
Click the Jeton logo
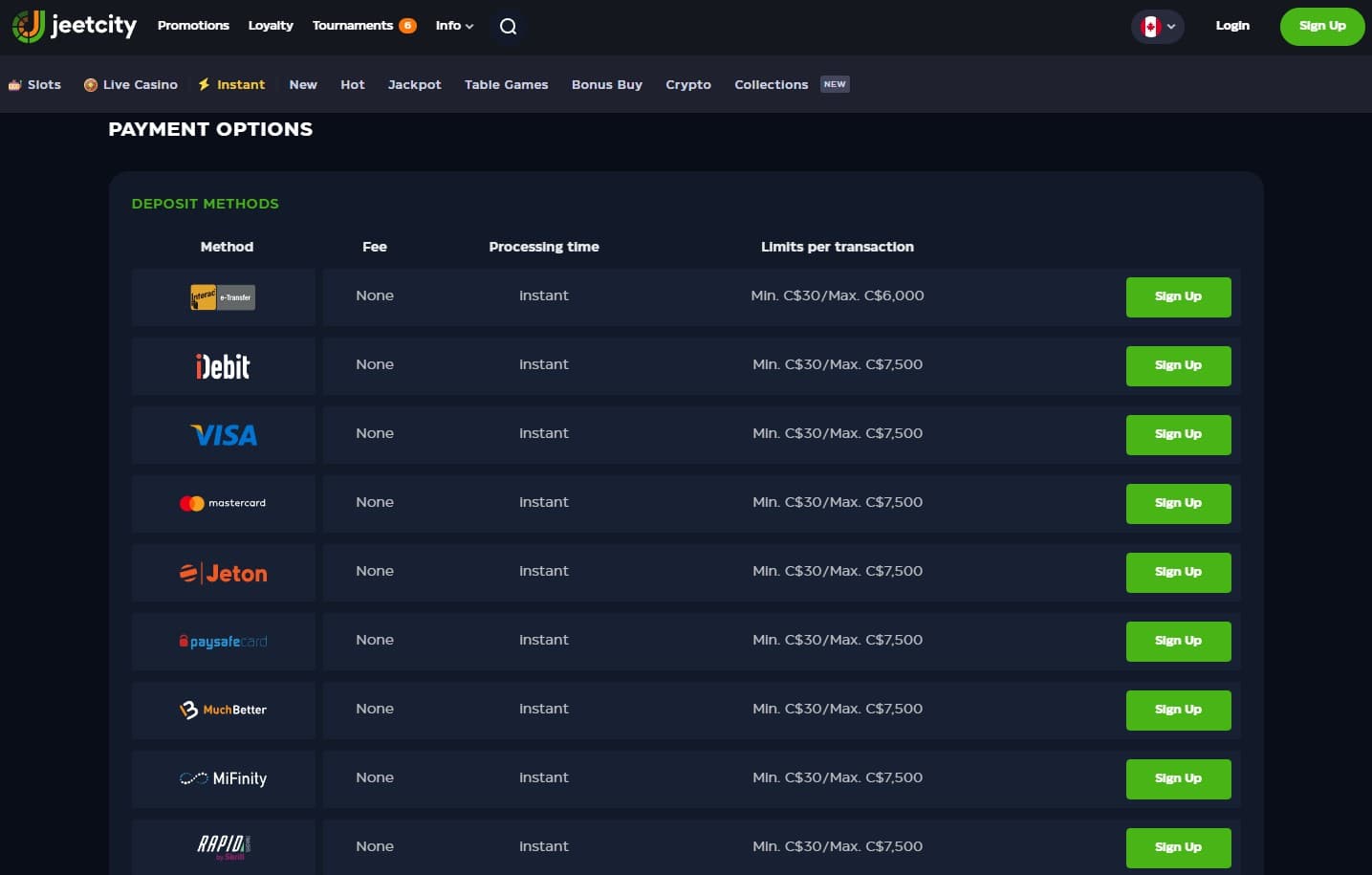point(224,573)
